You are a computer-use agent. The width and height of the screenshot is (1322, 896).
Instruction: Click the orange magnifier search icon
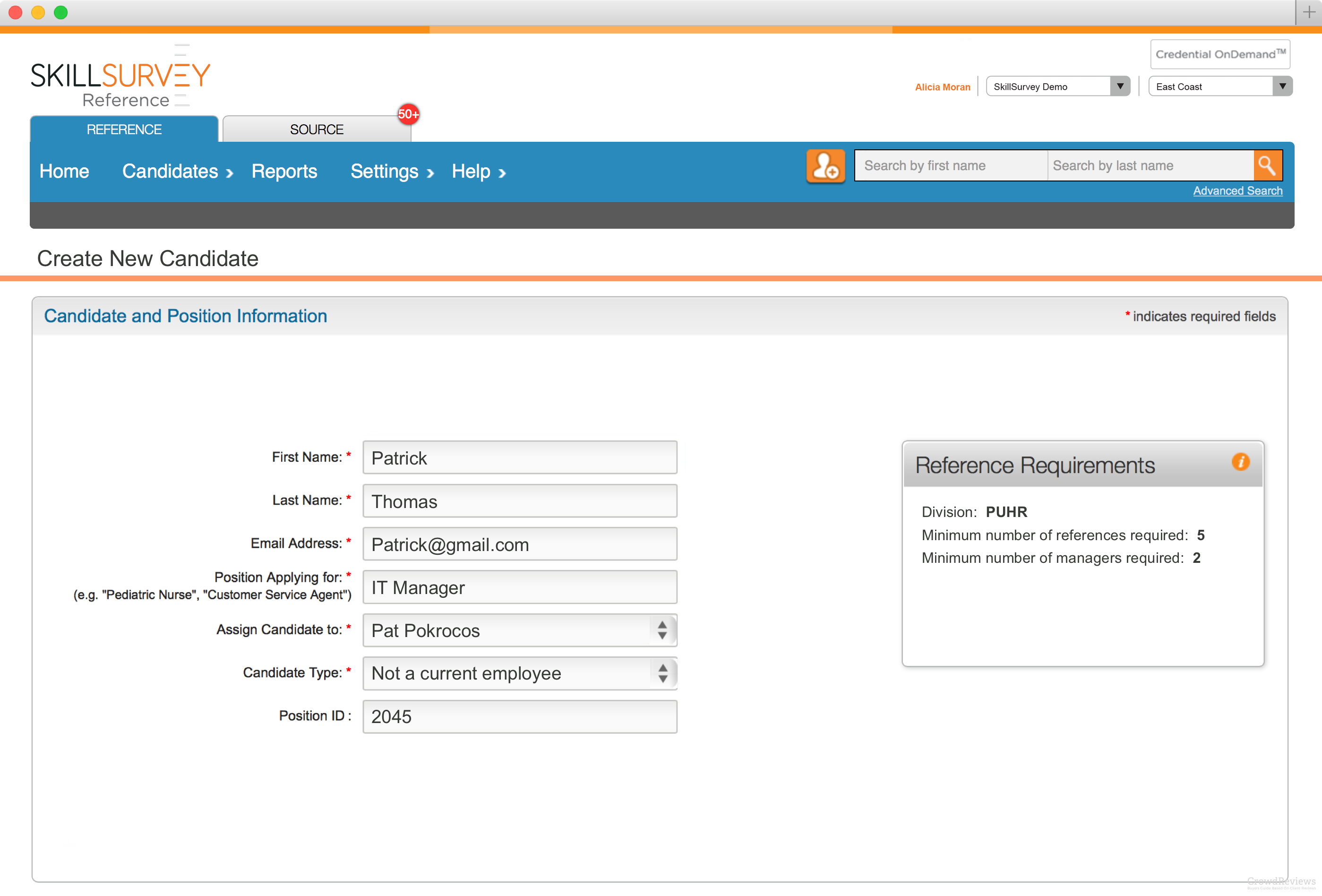[x=1267, y=165]
